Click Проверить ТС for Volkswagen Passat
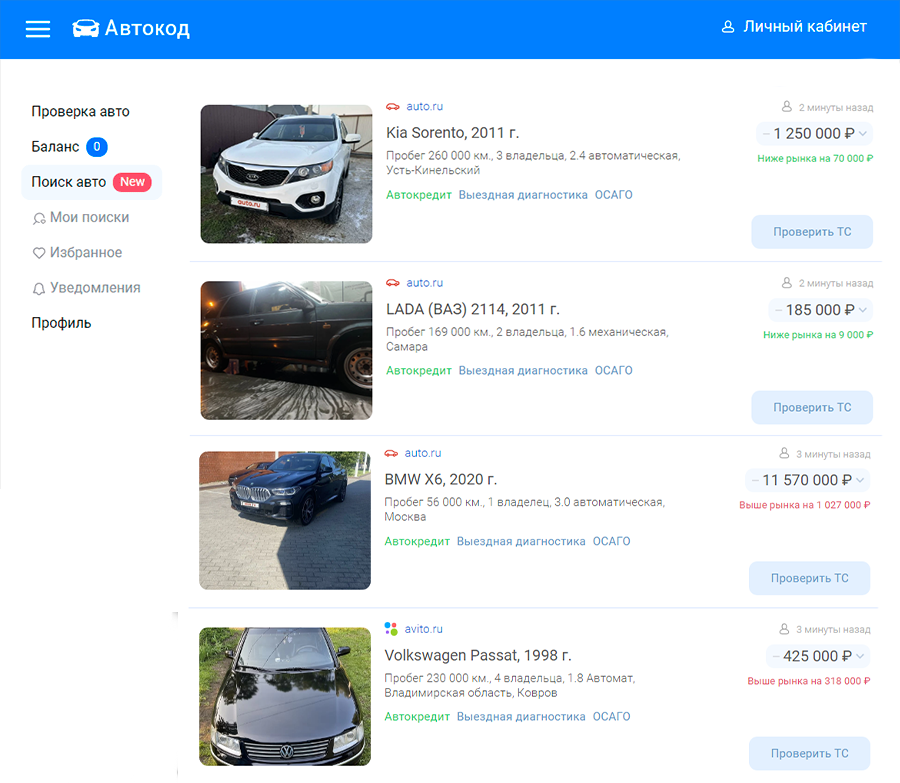The height and width of the screenshot is (783, 900). [809, 753]
